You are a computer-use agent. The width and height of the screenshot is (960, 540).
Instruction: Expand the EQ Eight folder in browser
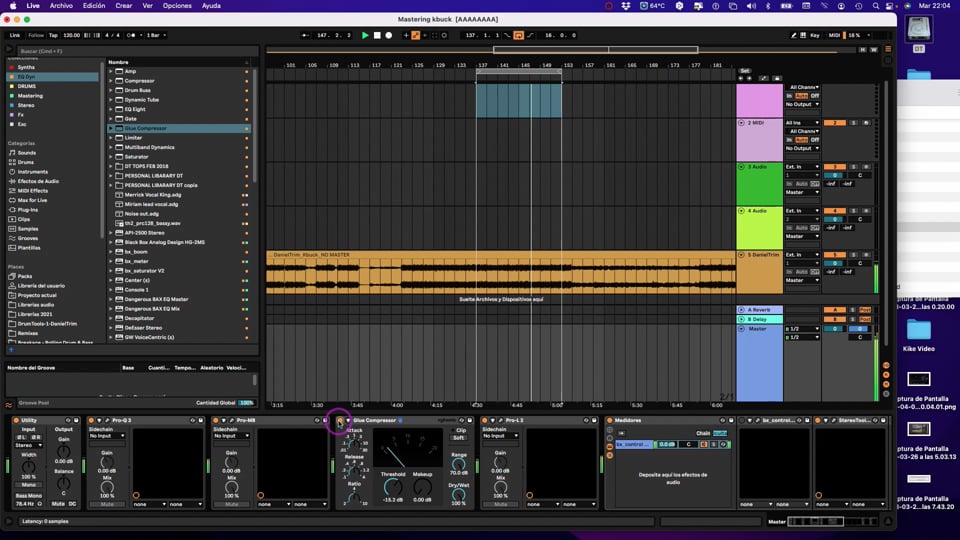111,110
